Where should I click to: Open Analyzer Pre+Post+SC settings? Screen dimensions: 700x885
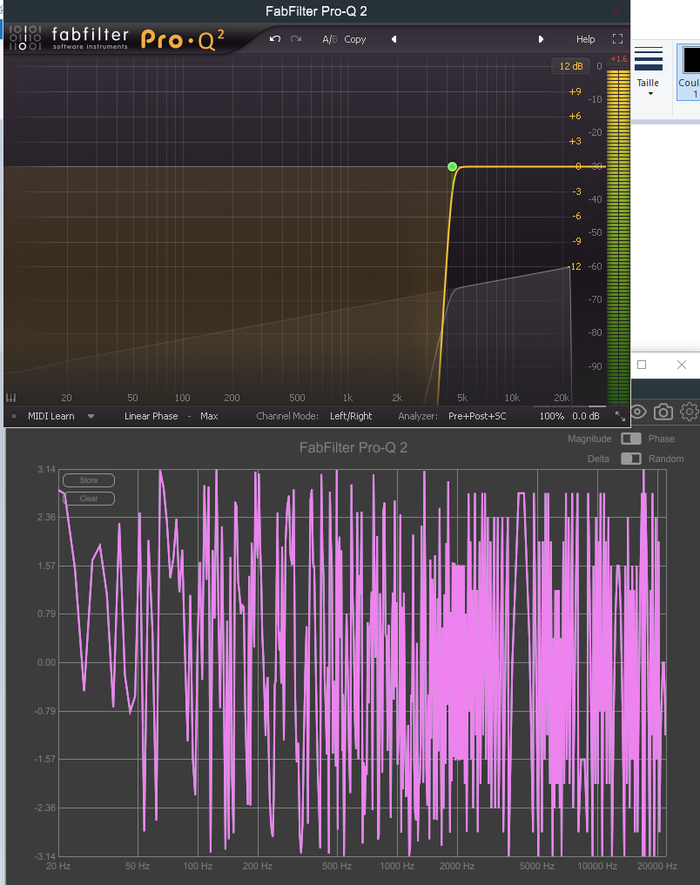[x=477, y=416]
